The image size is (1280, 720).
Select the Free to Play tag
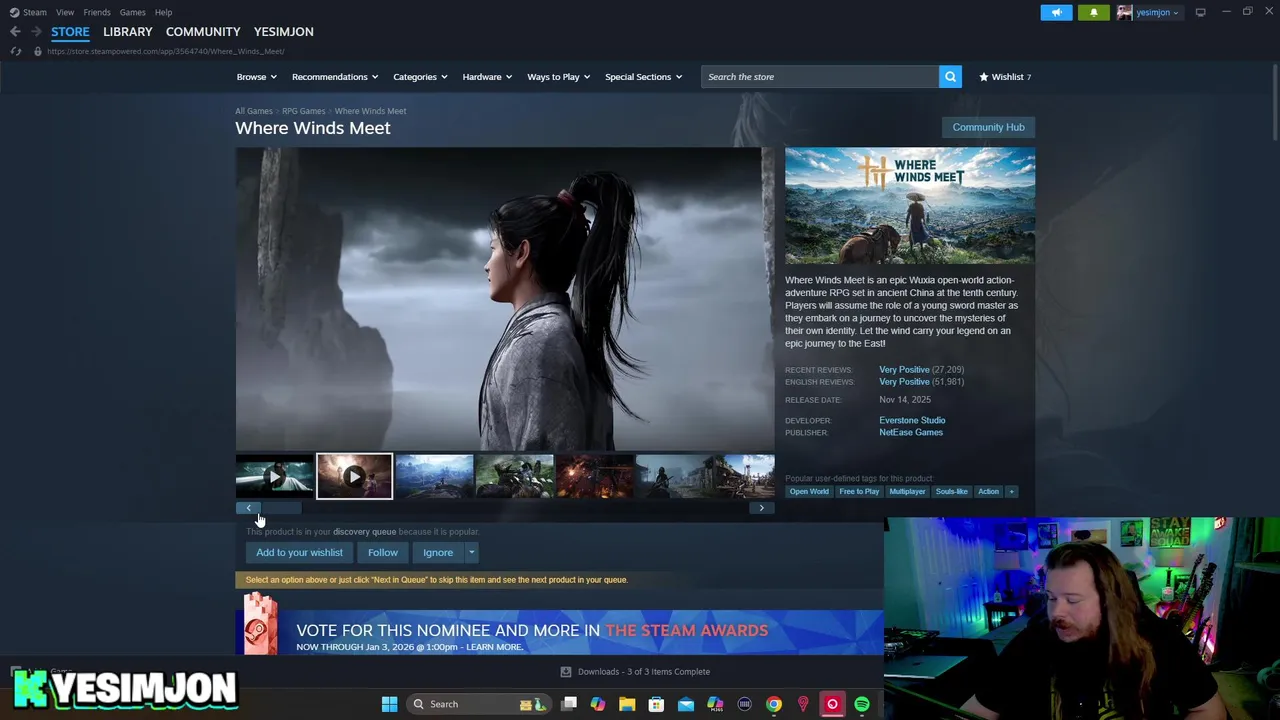pos(859,492)
